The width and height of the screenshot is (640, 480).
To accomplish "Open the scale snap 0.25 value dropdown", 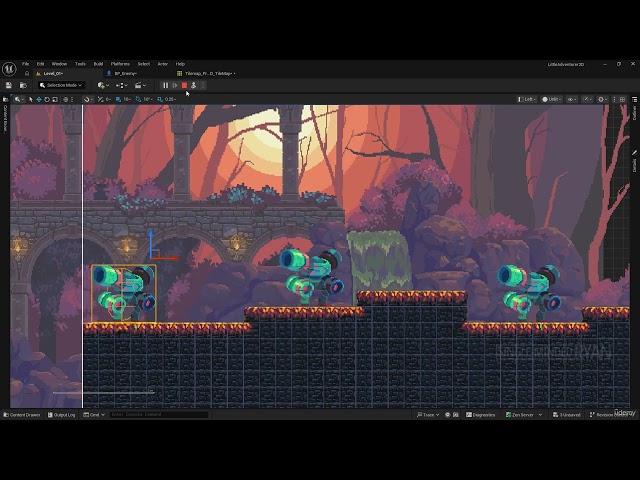I will coord(171,99).
